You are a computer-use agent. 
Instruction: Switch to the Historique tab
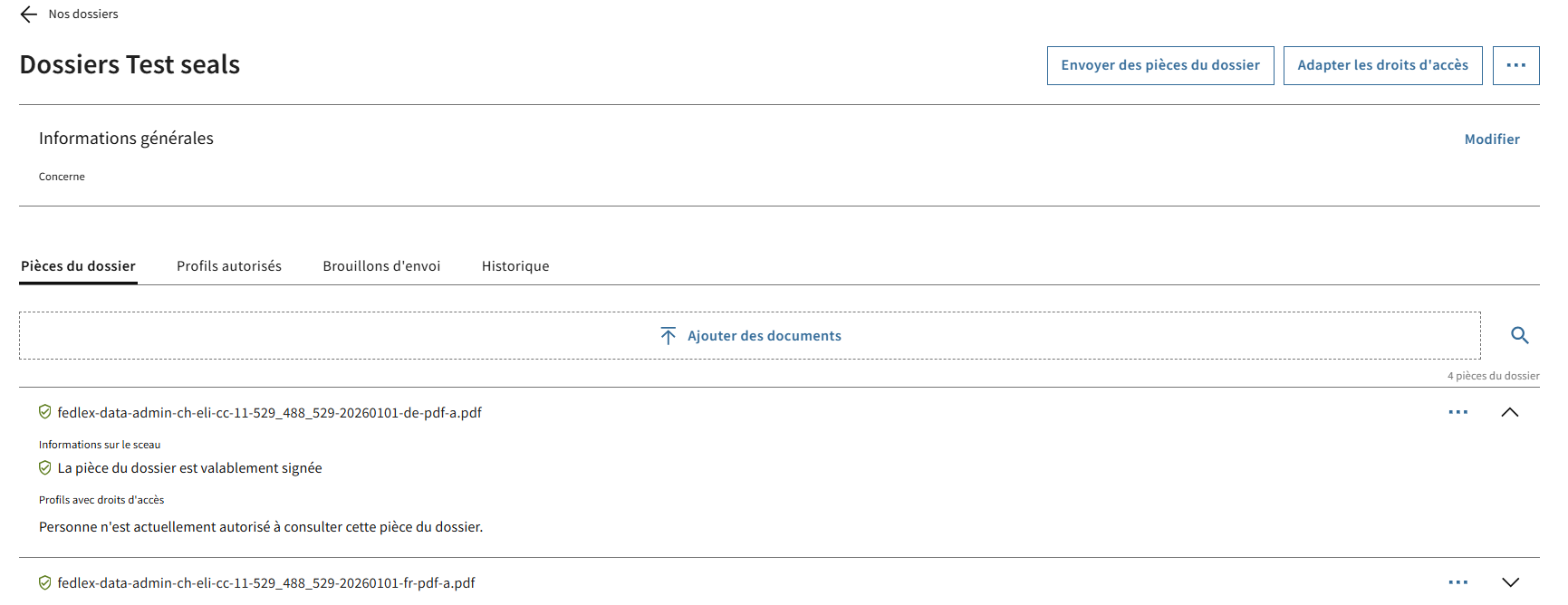515,266
